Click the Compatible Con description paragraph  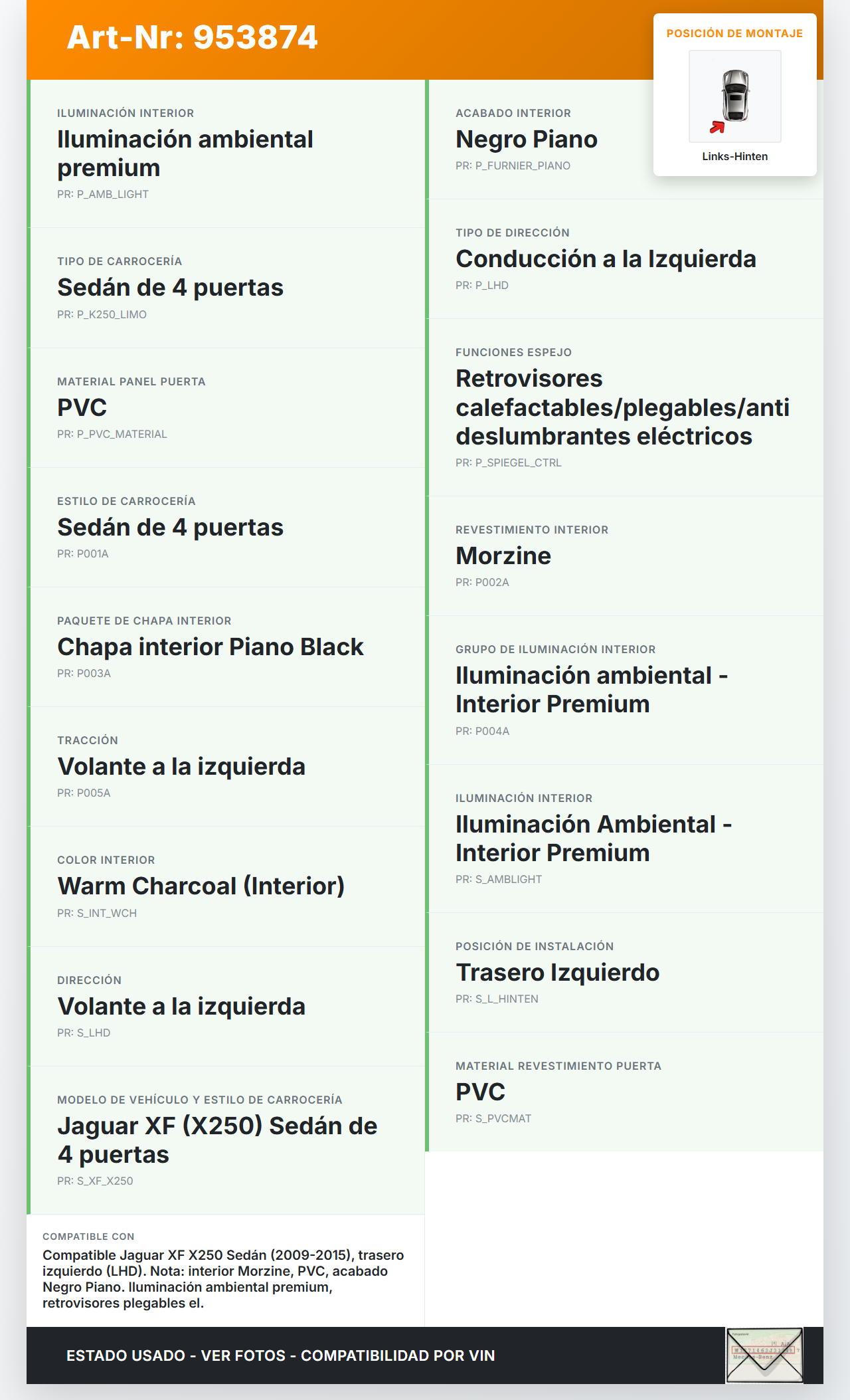coord(224,1279)
